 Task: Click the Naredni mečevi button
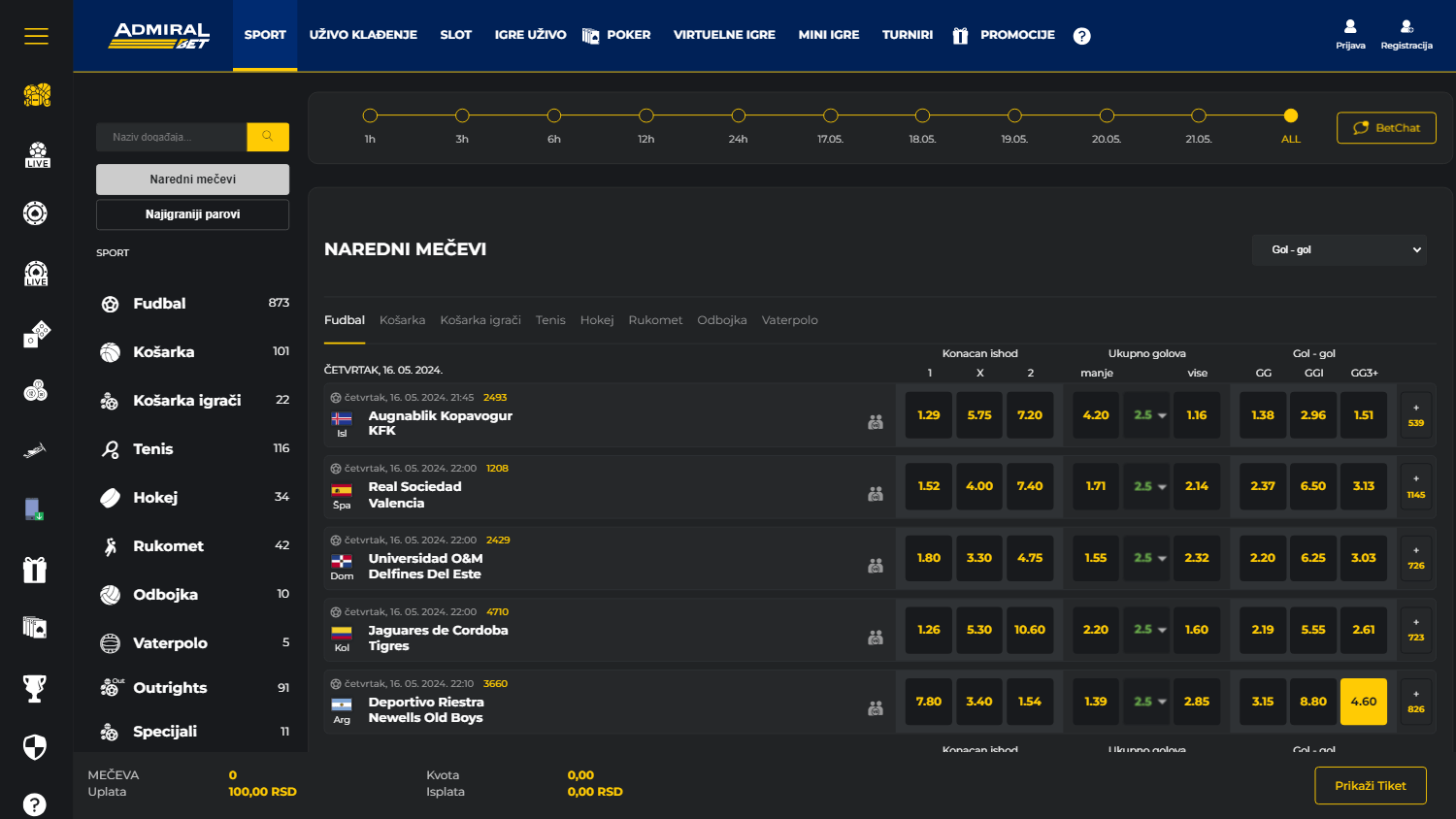point(192,180)
